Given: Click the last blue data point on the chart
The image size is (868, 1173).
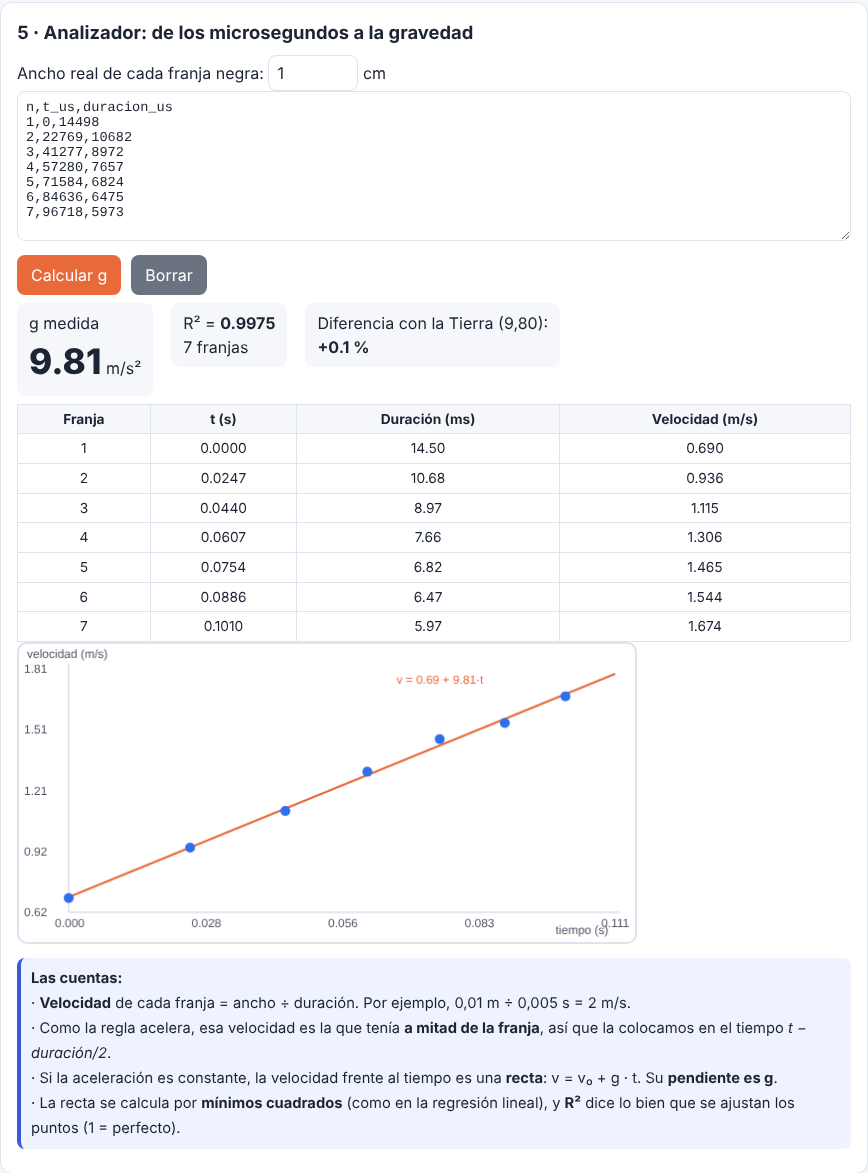Looking at the screenshot, I should [566, 696].
